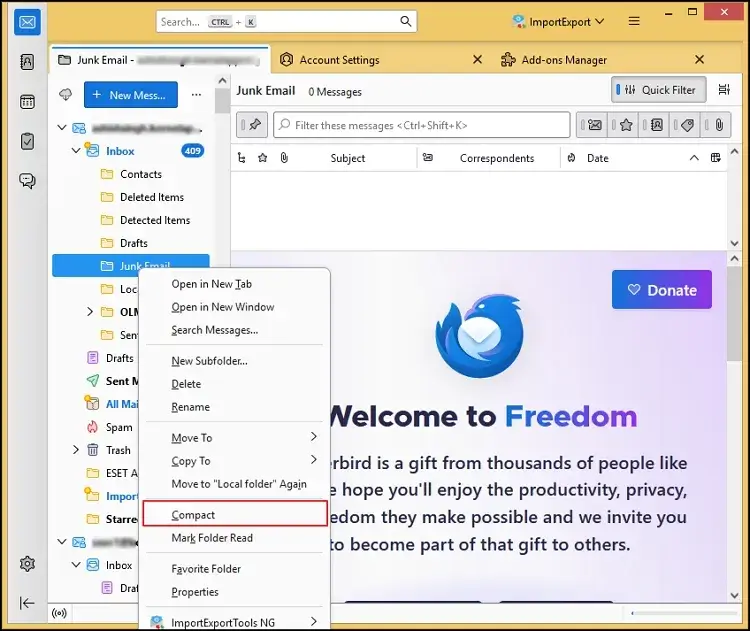Screen dimensions: 750x631
Task: Click Attachment column header paperclip
Action: click(284, 158)
